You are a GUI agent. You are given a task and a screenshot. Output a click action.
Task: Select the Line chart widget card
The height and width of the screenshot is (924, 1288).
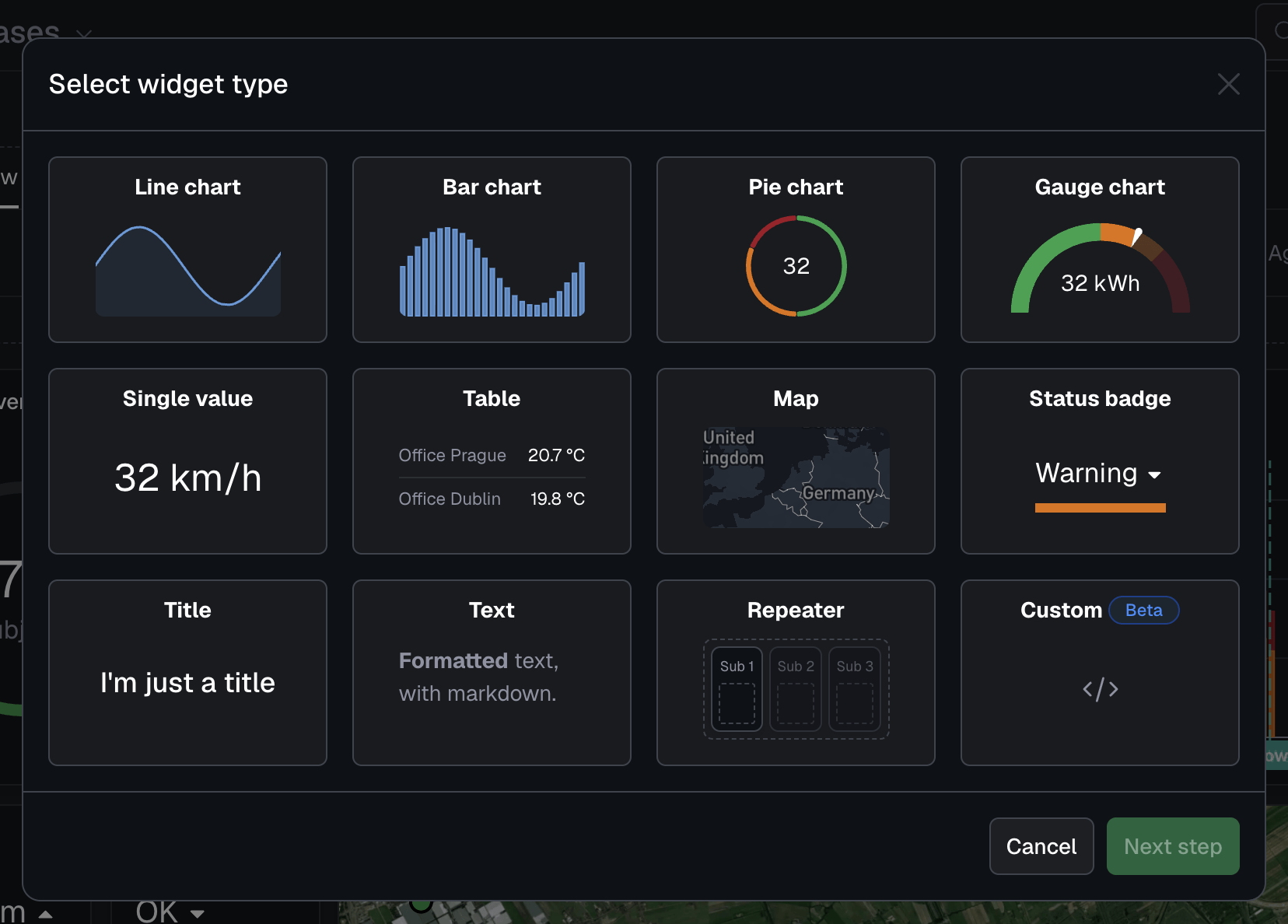187,250
